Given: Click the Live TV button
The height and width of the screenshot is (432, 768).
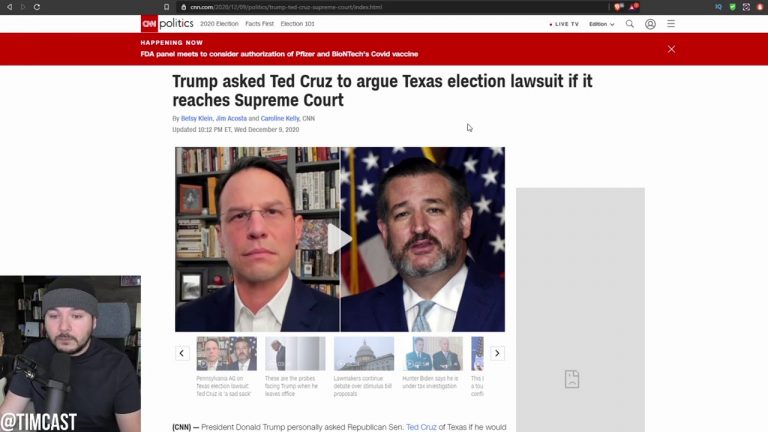Looking at the screenshot, I should click(x=564, y=24).
